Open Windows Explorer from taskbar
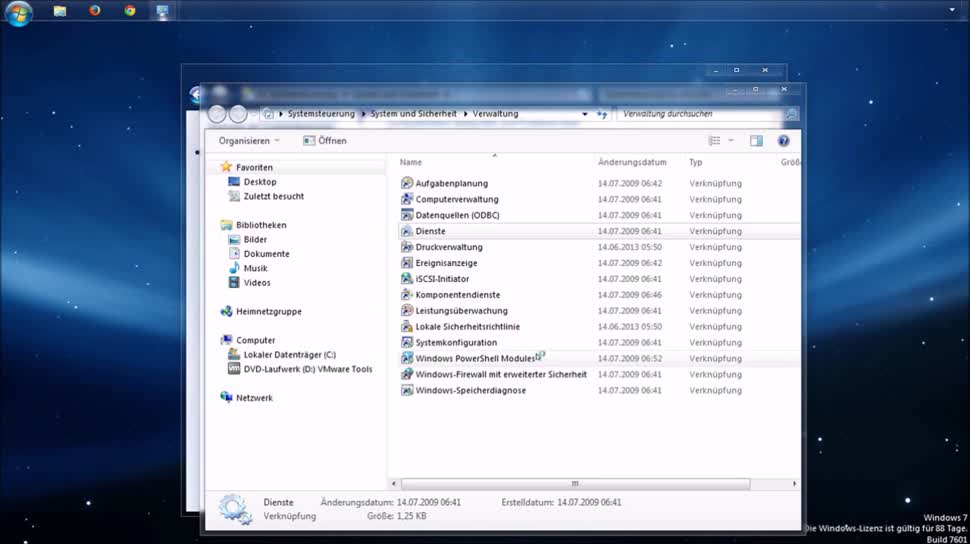Image resolution: width=970 pixels, height=544 pixels. click(x=60, y=11)
